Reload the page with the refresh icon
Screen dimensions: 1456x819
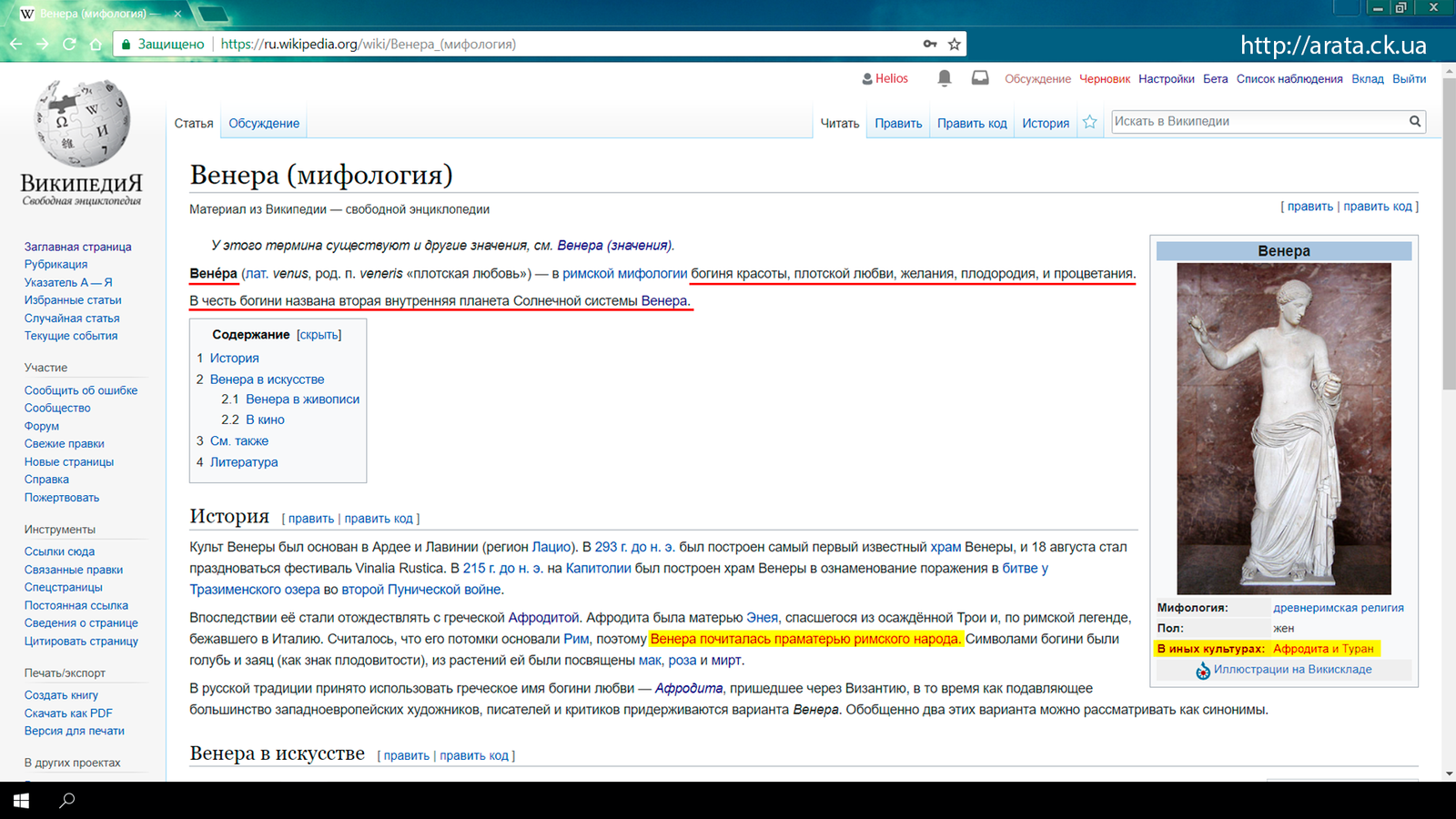69,44
